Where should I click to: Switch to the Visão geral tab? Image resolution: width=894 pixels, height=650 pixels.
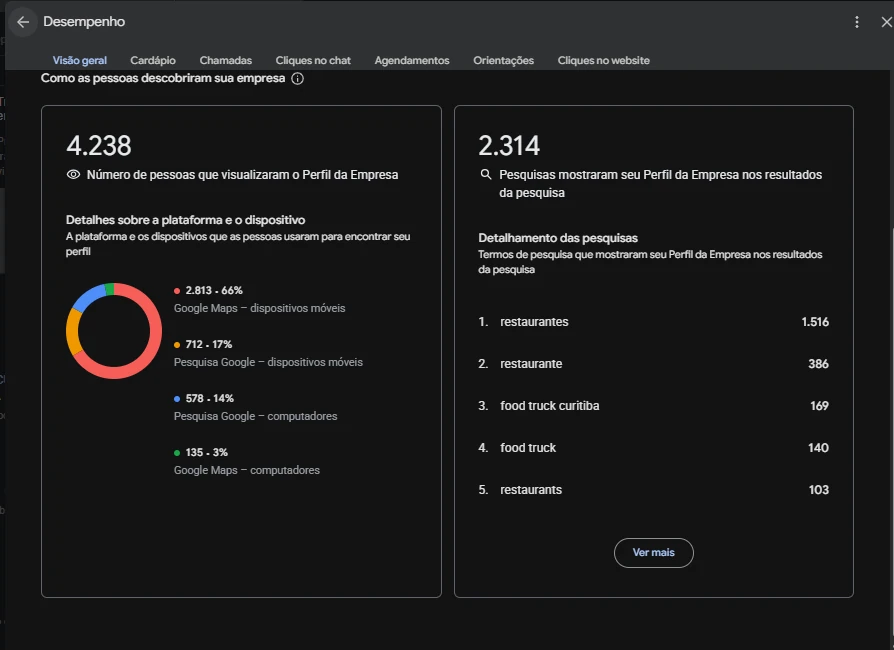[x=80, y=60]
